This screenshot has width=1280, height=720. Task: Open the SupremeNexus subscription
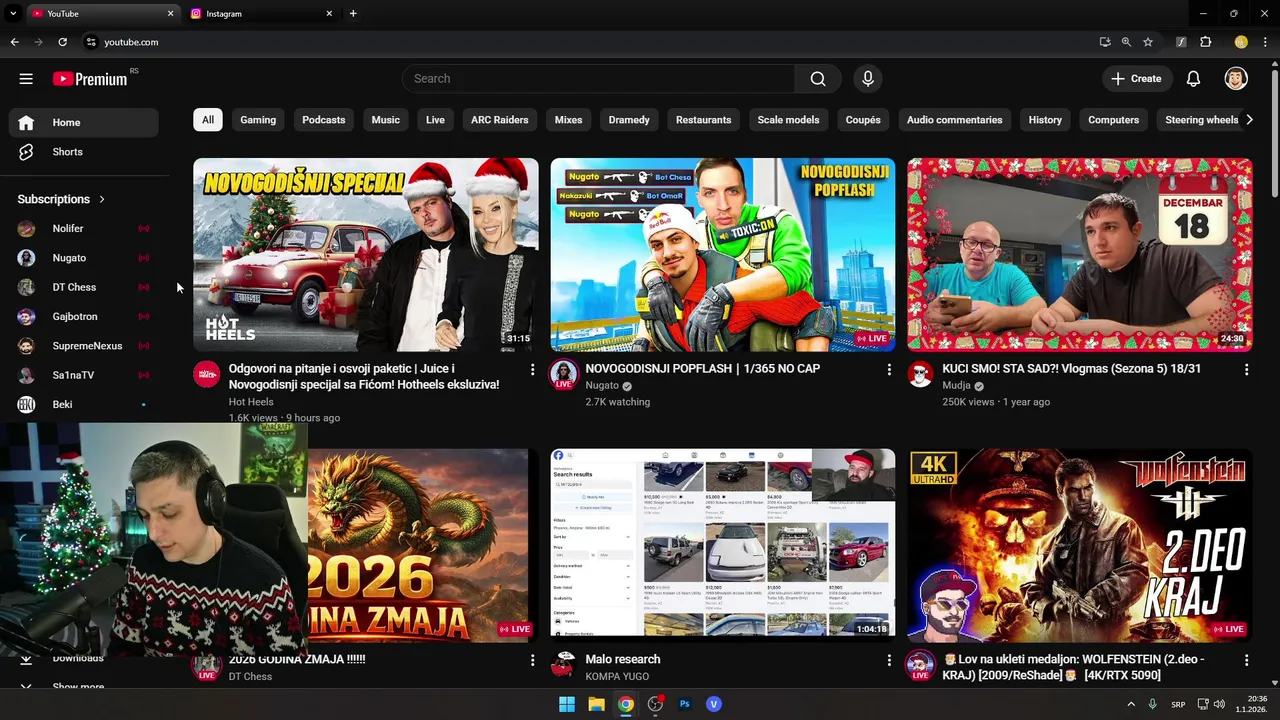[x=84, y=346]
